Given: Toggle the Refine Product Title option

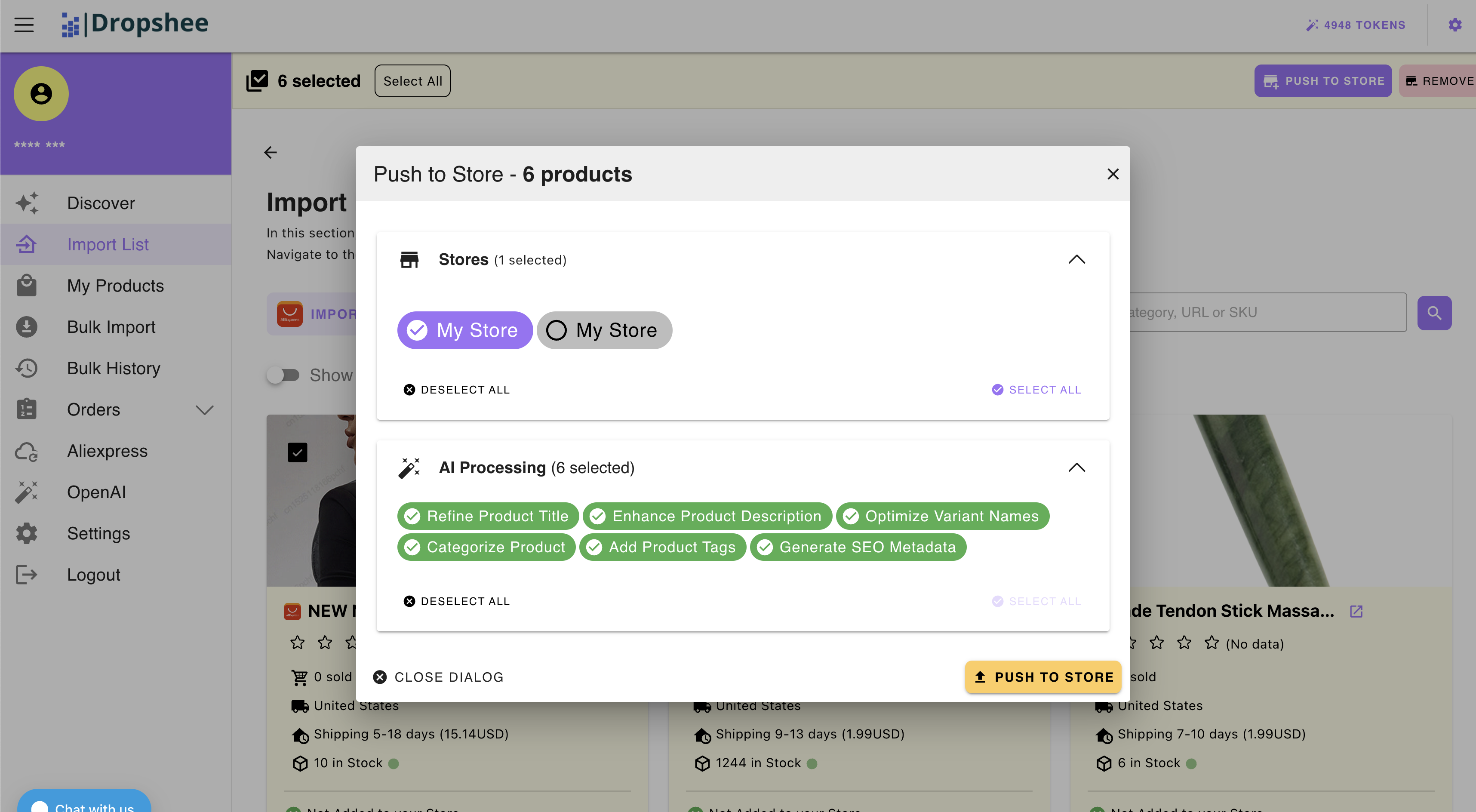Looking at the screenshot, I should (488, 516).
